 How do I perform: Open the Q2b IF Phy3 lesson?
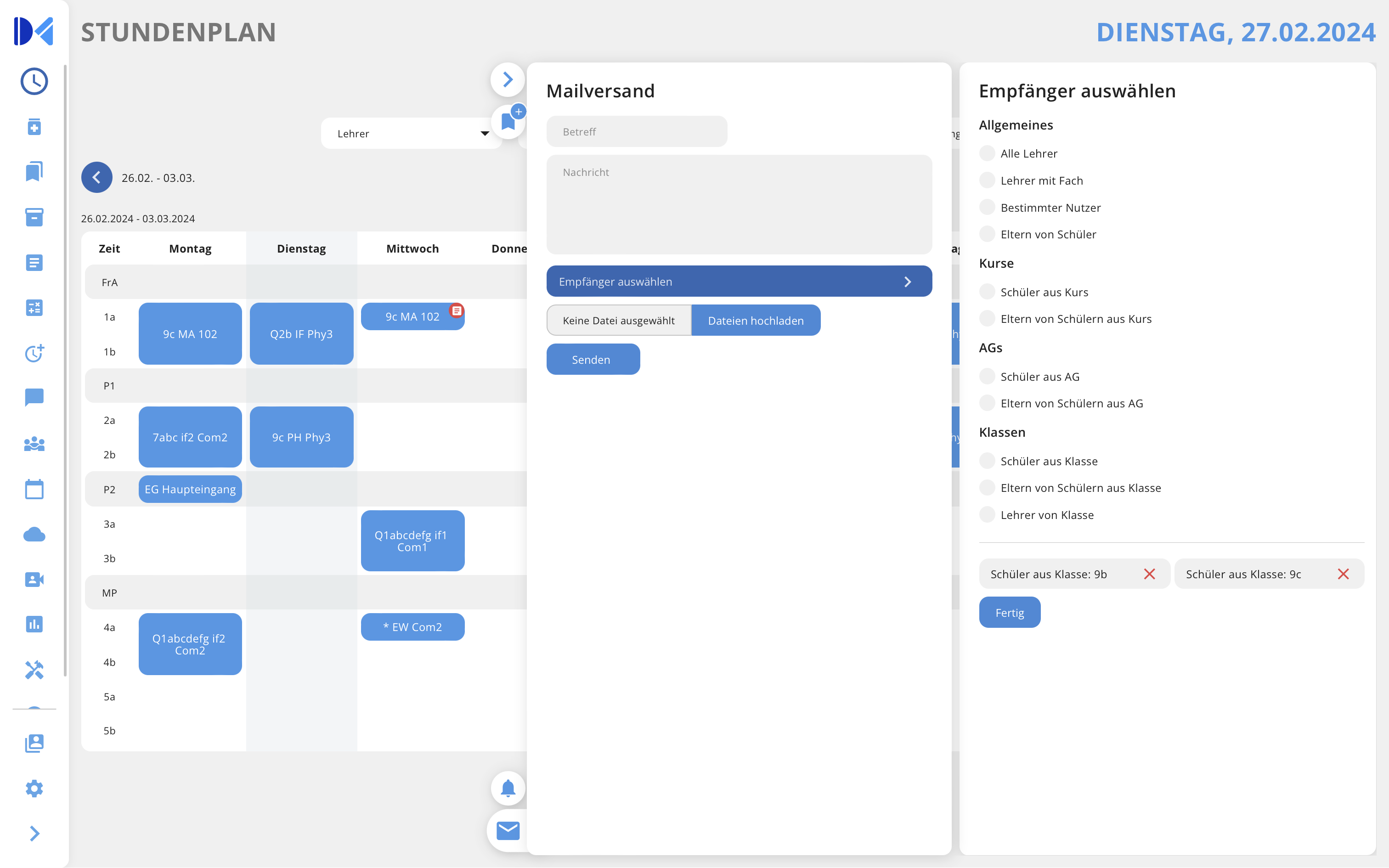pyautogui.click(x=301, y=333)
